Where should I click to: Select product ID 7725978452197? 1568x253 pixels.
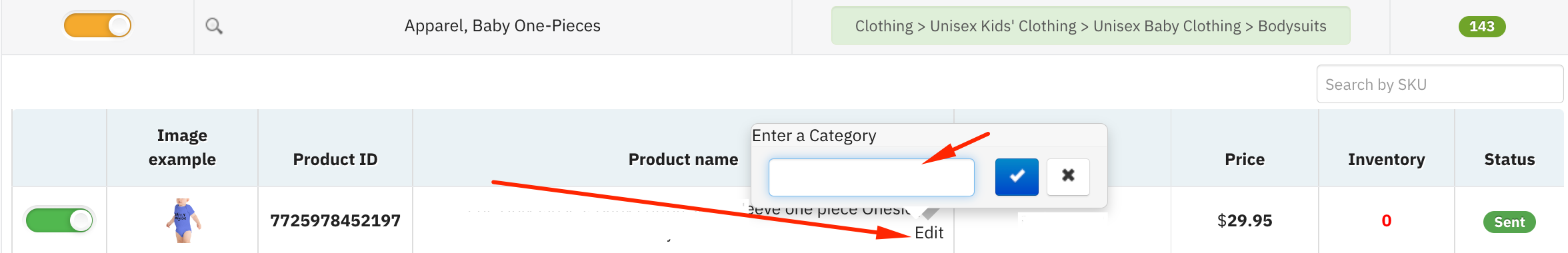click(335, 220)
